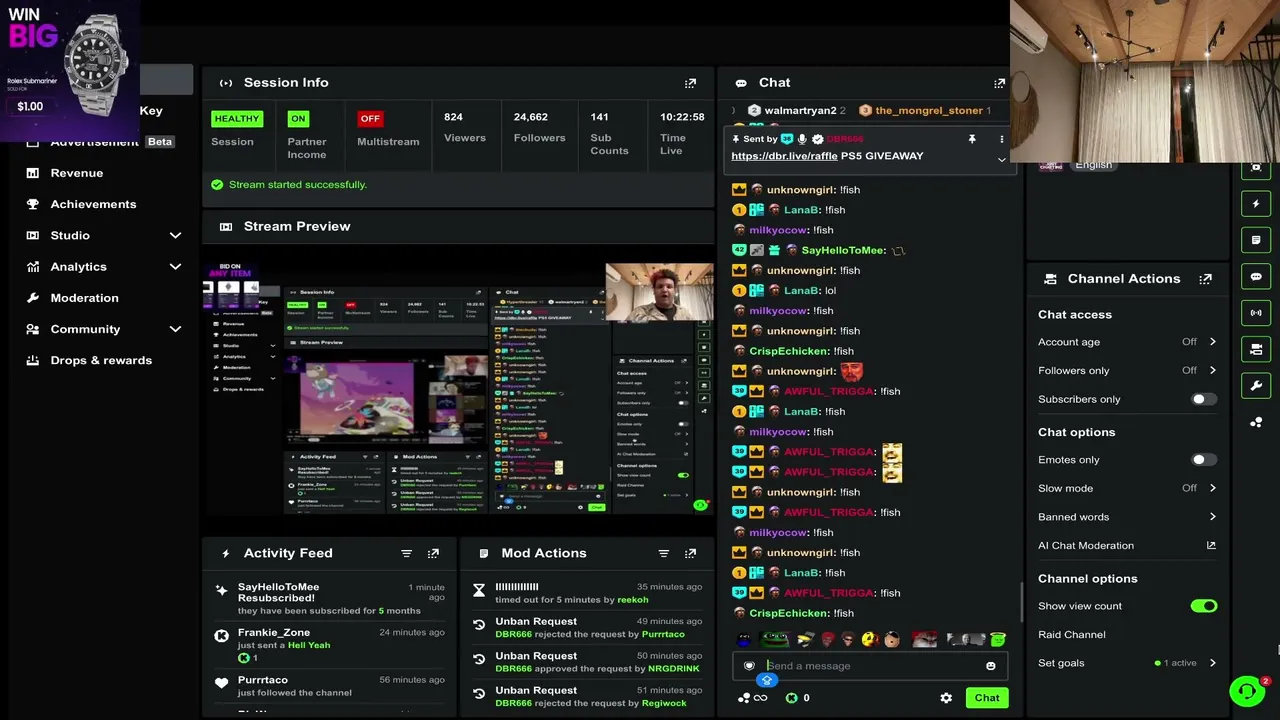This screenshot has width=1280, height=720.
Task: Click the notes icon in right strip
Action: coord(1256,240)
